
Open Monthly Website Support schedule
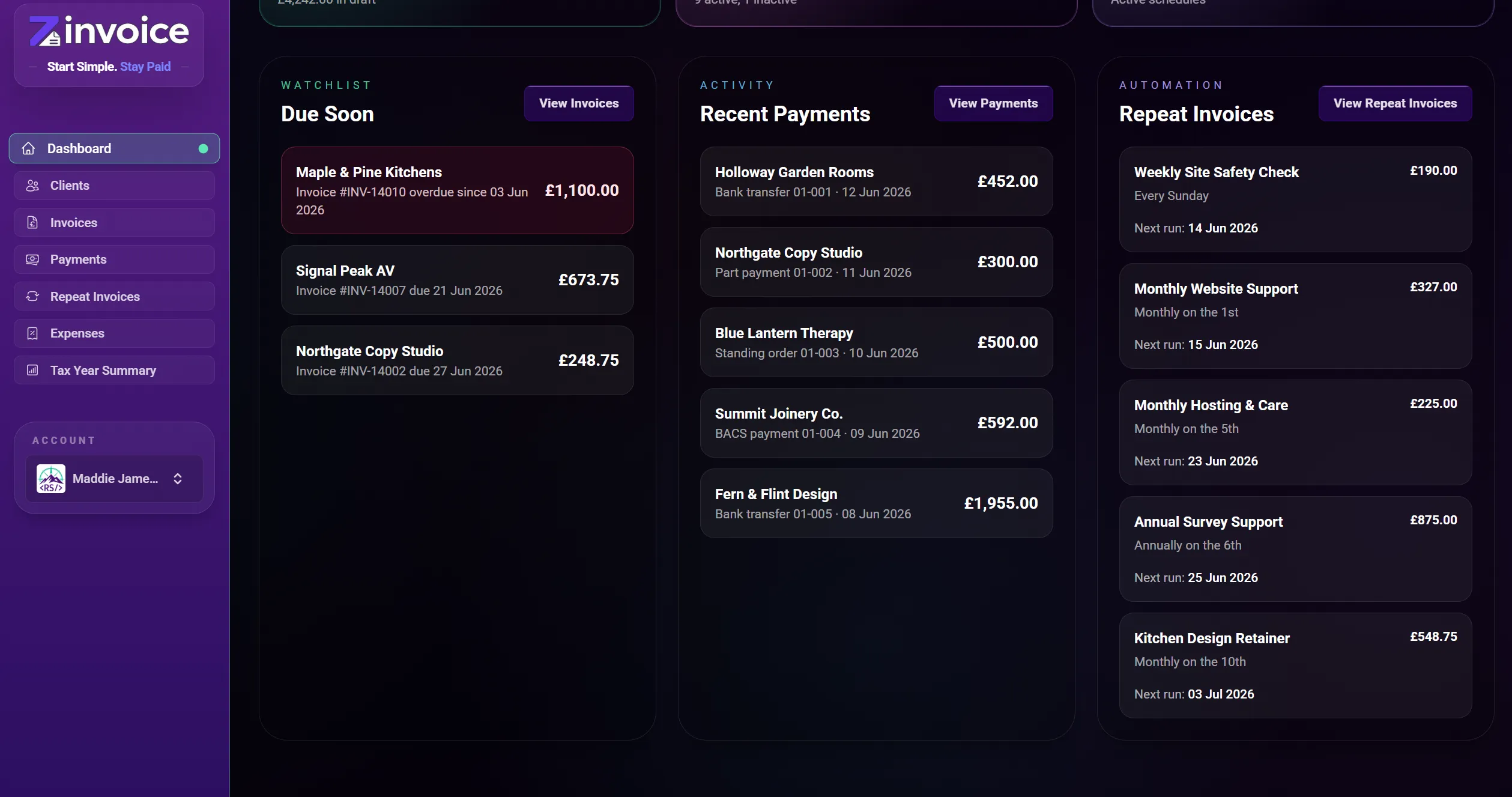click(x=1295, y=316)
